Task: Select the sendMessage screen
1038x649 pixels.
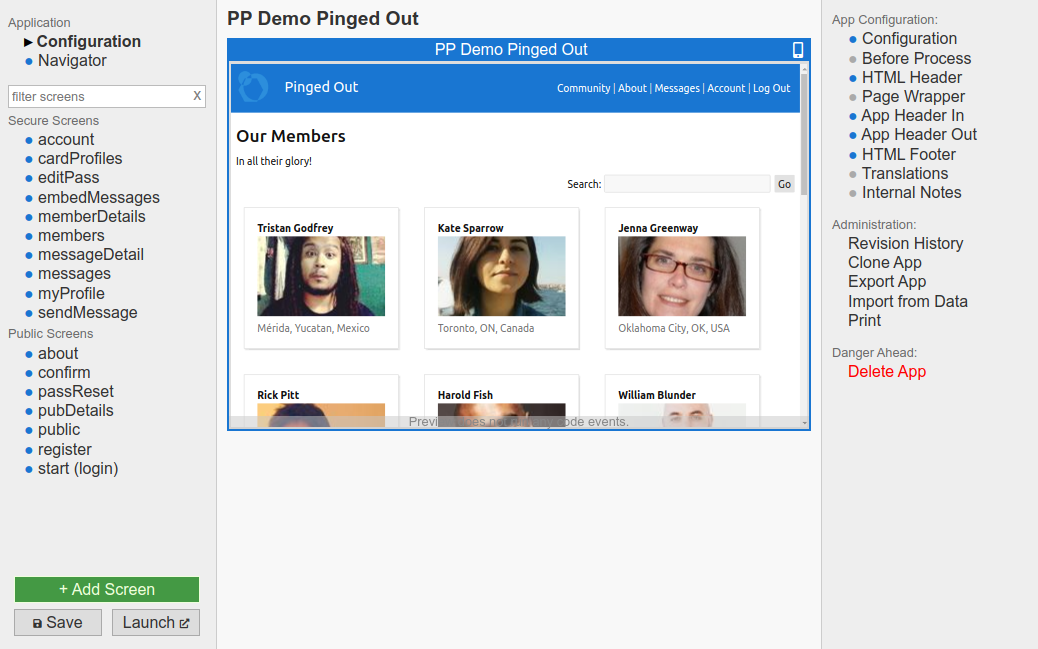Action: point(87,313)
